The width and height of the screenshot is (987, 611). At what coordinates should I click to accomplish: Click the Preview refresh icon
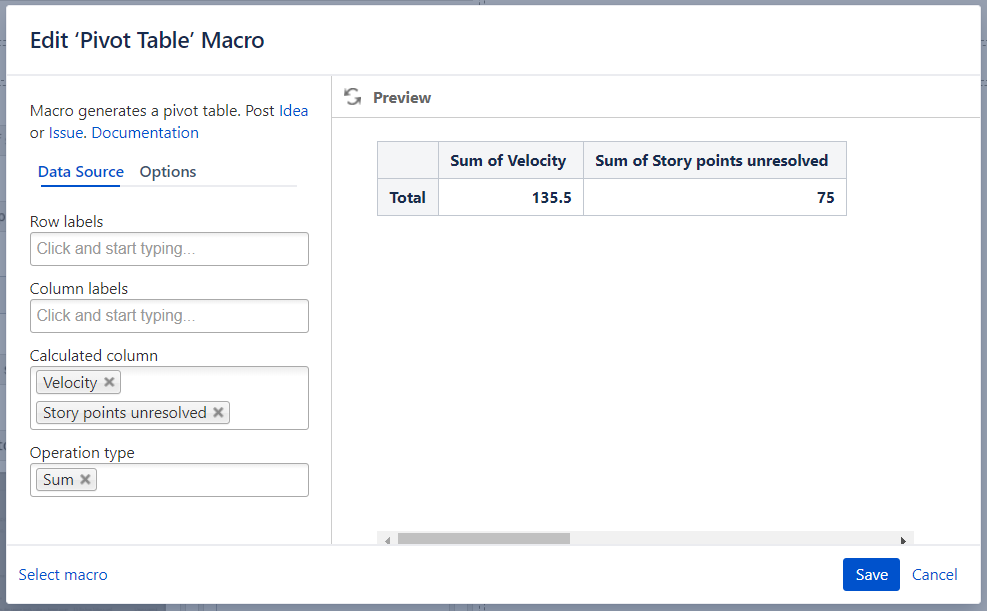tap(352, 97)
